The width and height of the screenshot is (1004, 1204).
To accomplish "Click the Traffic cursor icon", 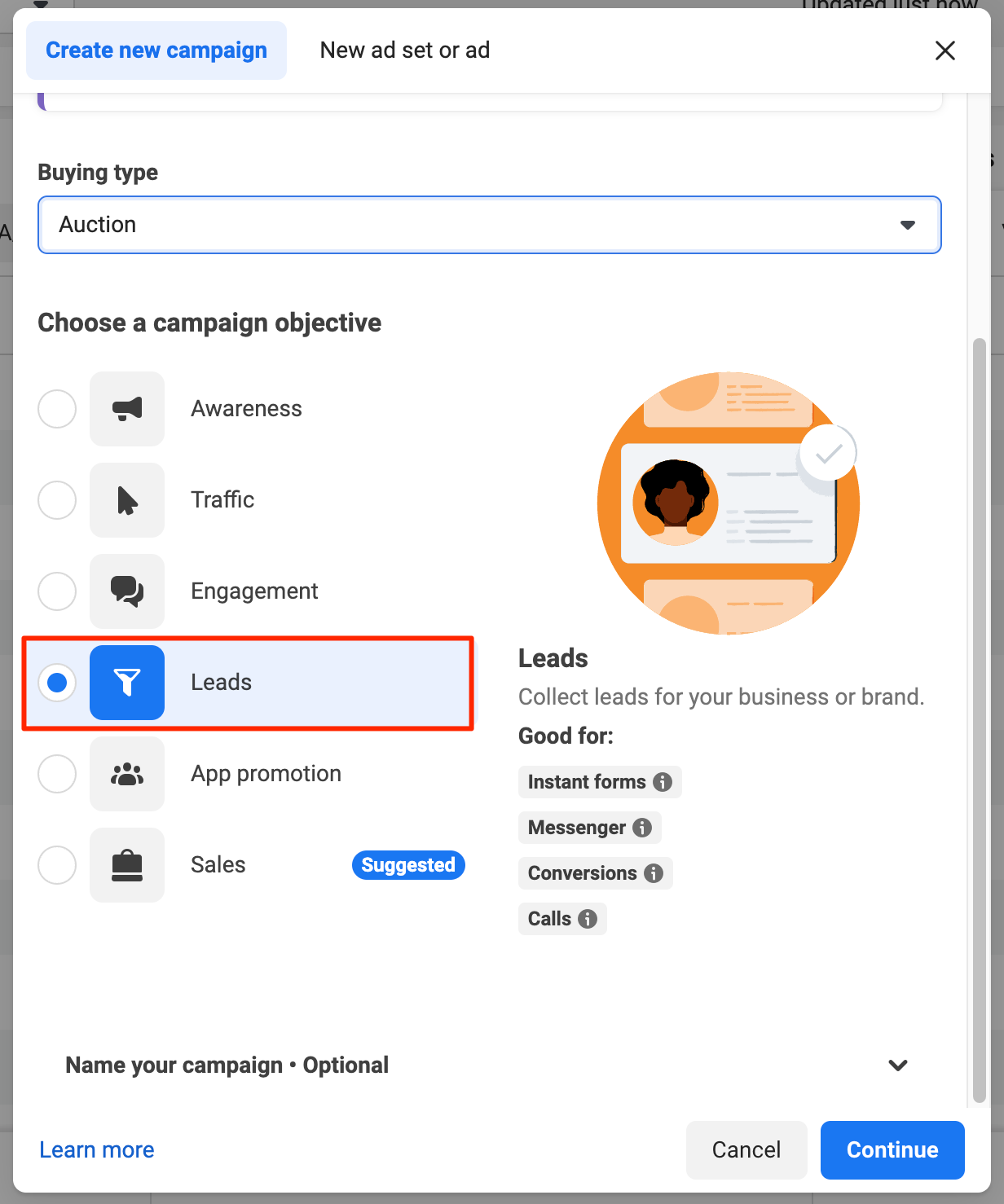I will pyautogui.click(x=127, y=500).
